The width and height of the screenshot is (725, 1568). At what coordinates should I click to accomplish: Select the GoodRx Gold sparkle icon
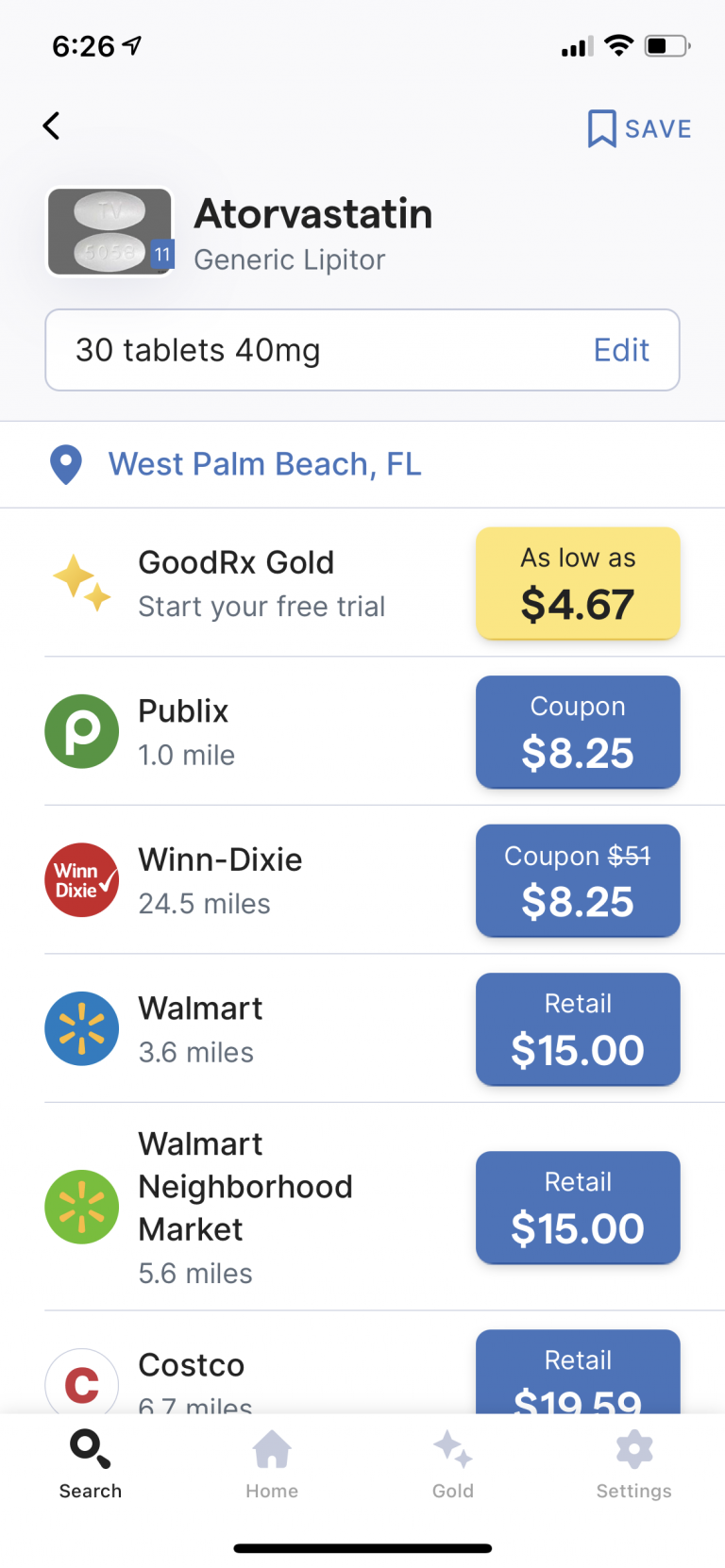pos(82,583)
